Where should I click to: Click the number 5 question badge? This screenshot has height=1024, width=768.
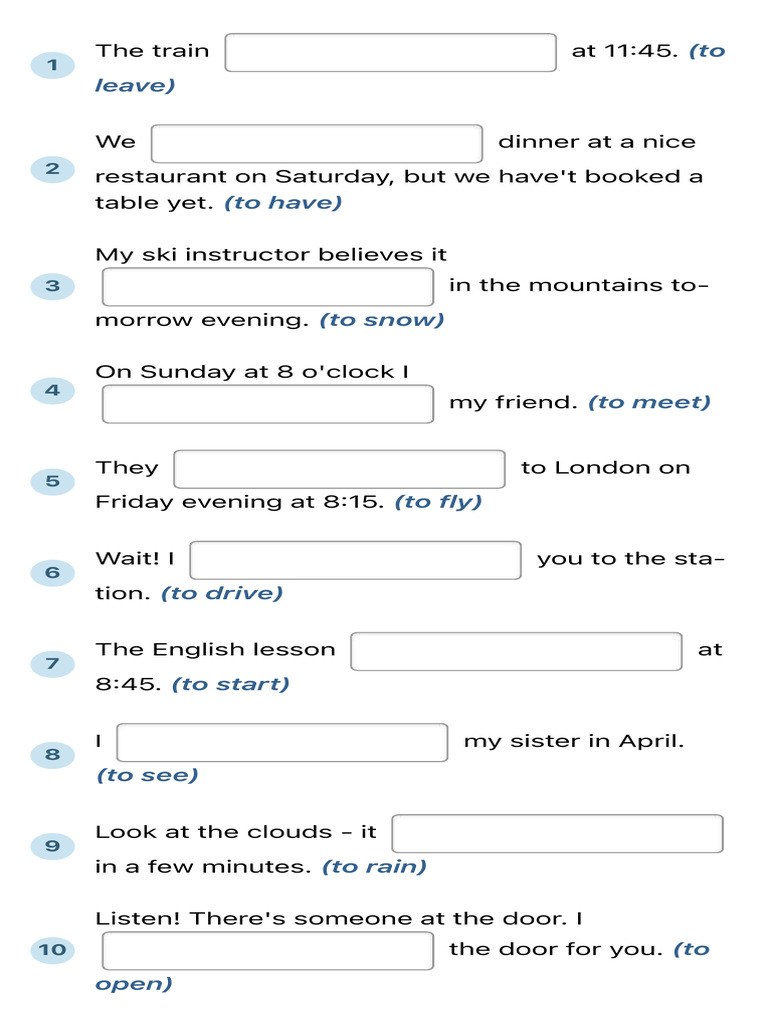[x=52, y=481]
